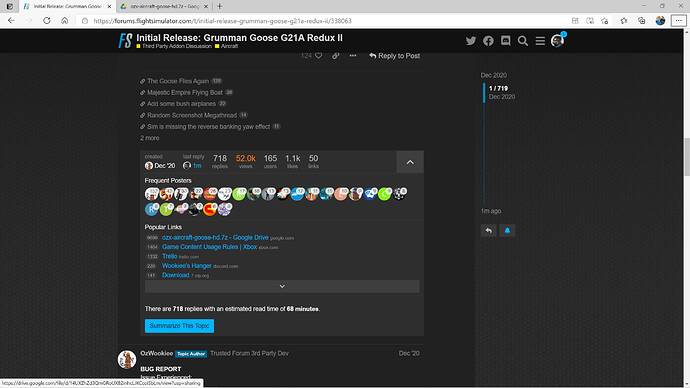Like the post with the heart icon
690x388 pixels.
pyautogui.click(x=319, y=56)
